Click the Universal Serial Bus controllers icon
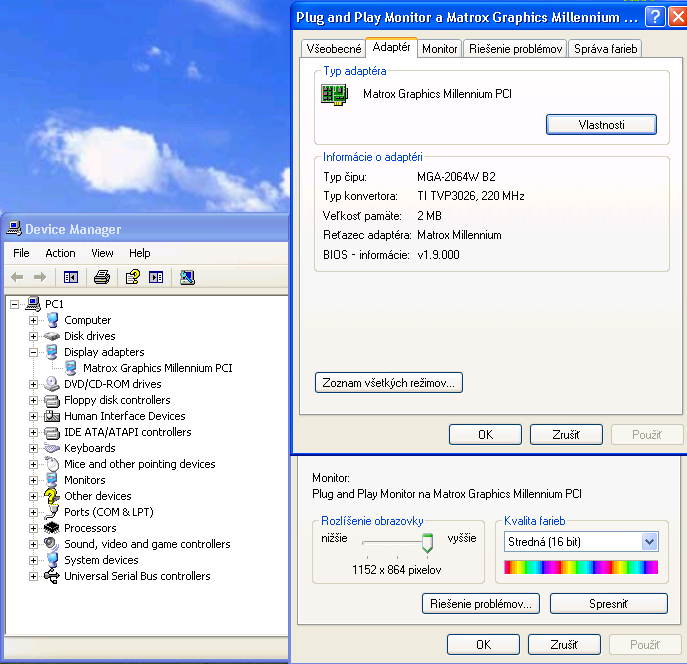The height and width of the screenshot is (664, 687). tap(52, 576)
